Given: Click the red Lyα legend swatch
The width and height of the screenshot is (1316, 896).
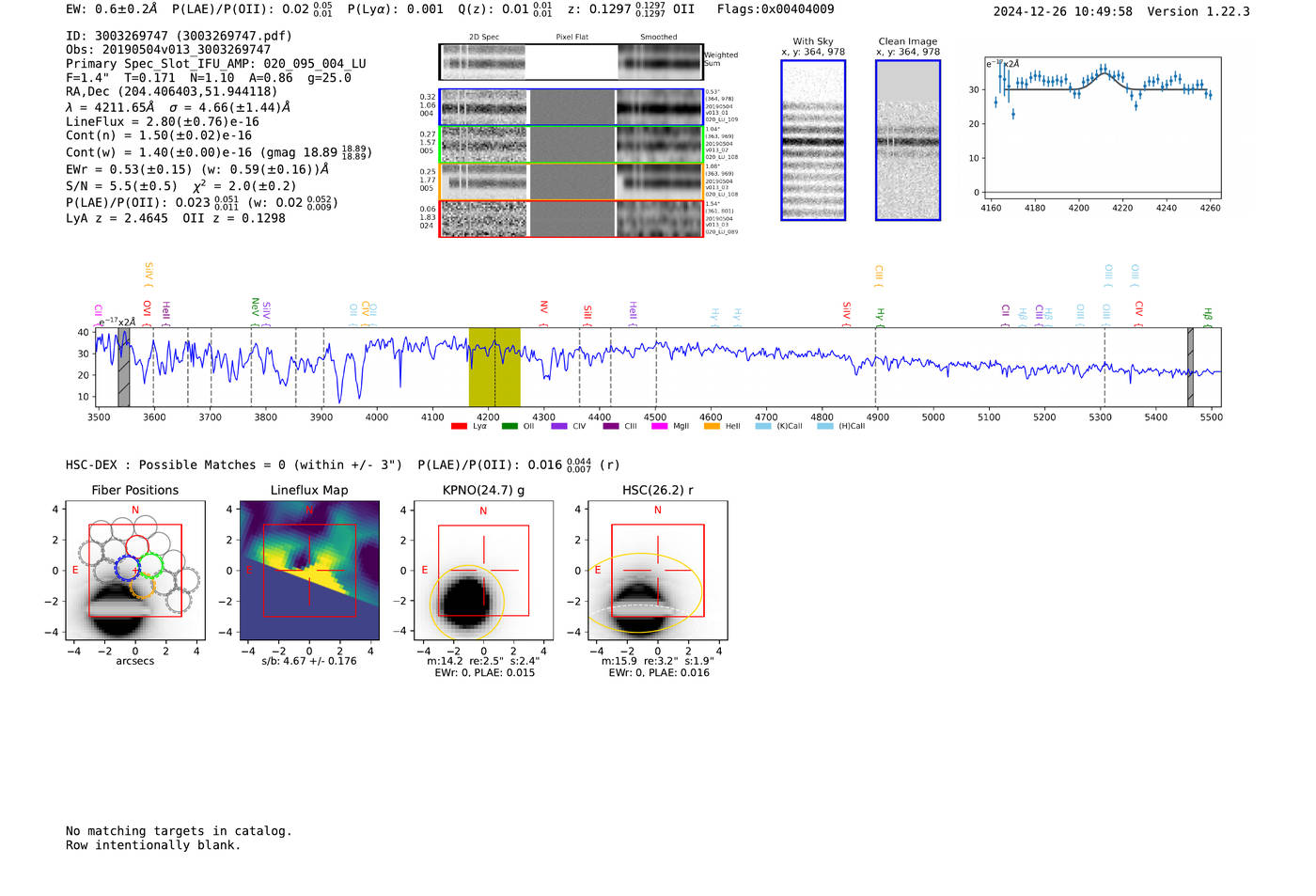Looking at the screenshot, I should coord(459,427).
